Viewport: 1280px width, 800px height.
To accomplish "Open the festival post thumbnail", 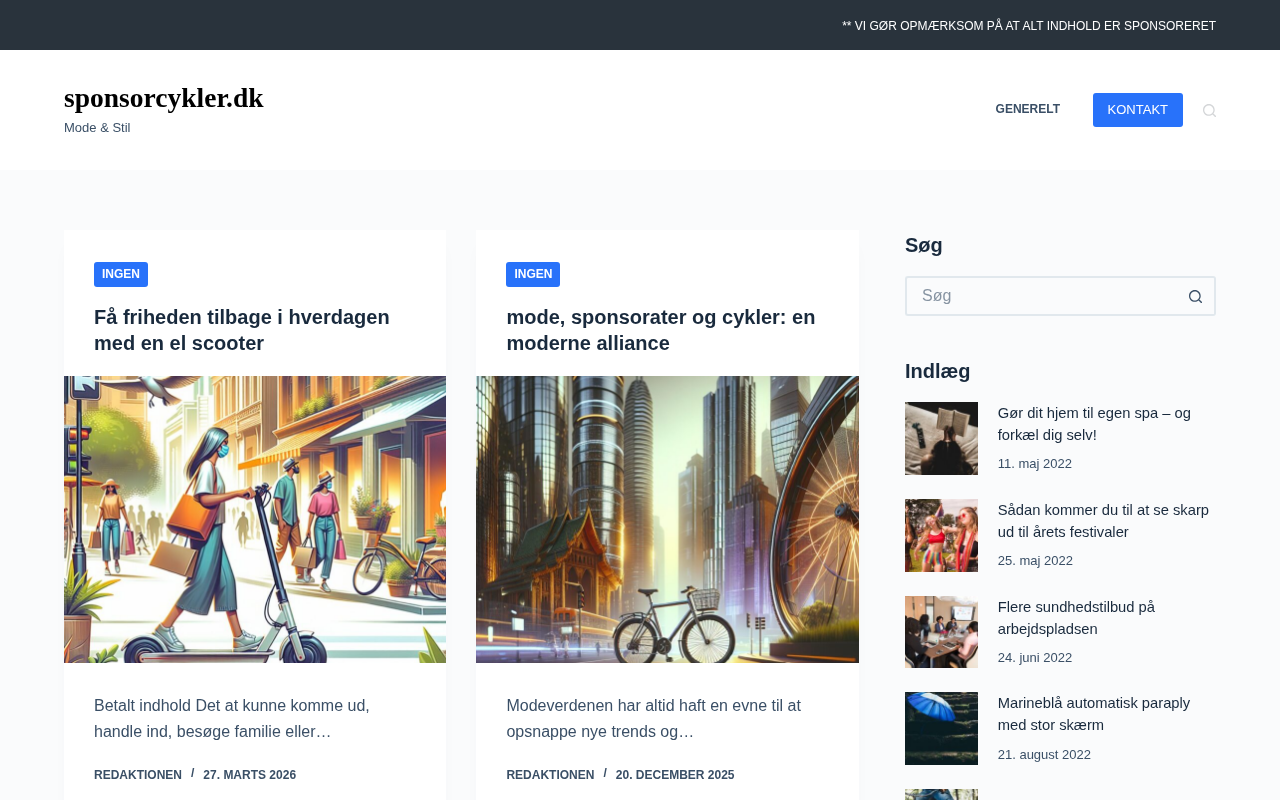I will tap(941, 535).
